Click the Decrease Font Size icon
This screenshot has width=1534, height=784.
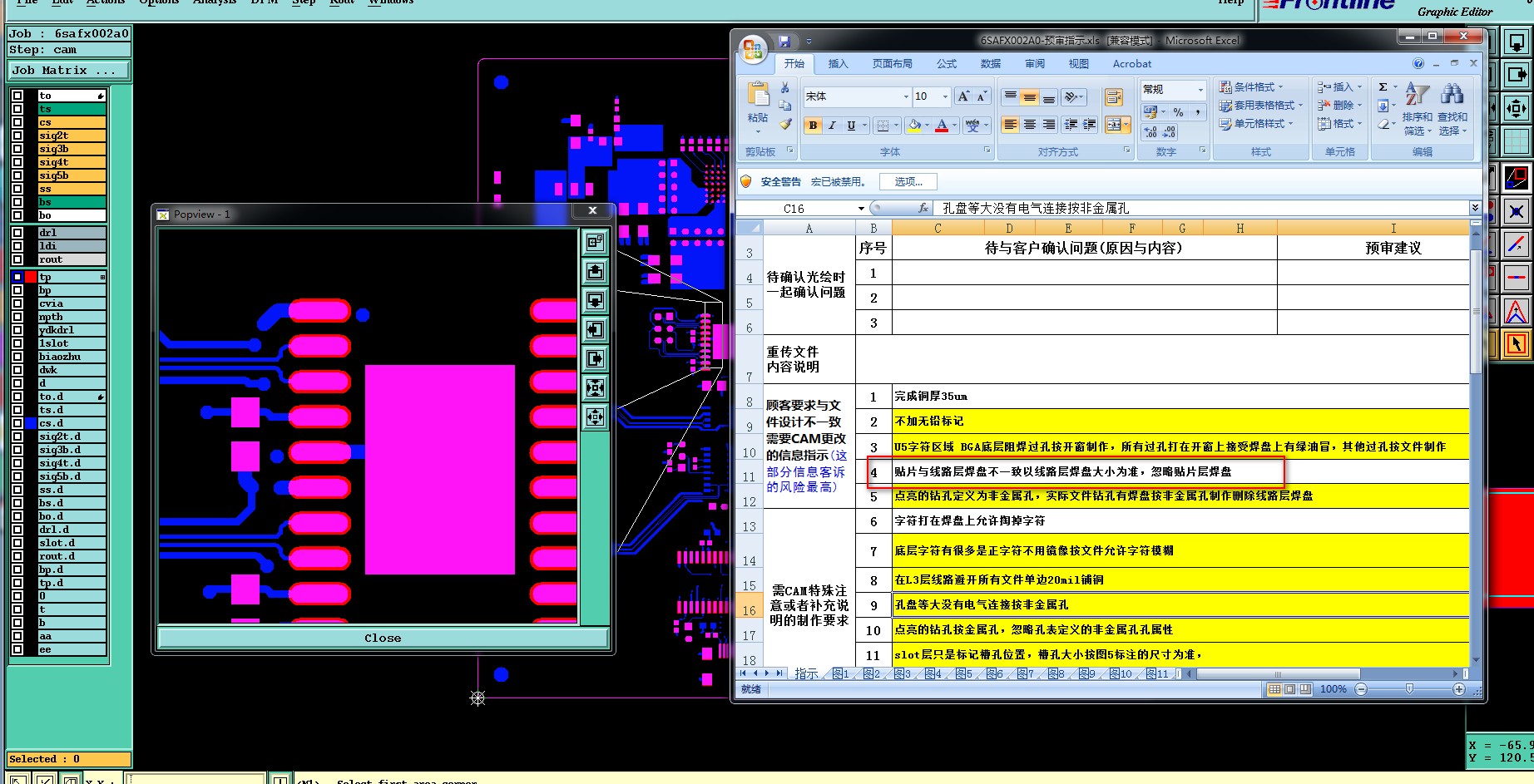coord(982,96)
